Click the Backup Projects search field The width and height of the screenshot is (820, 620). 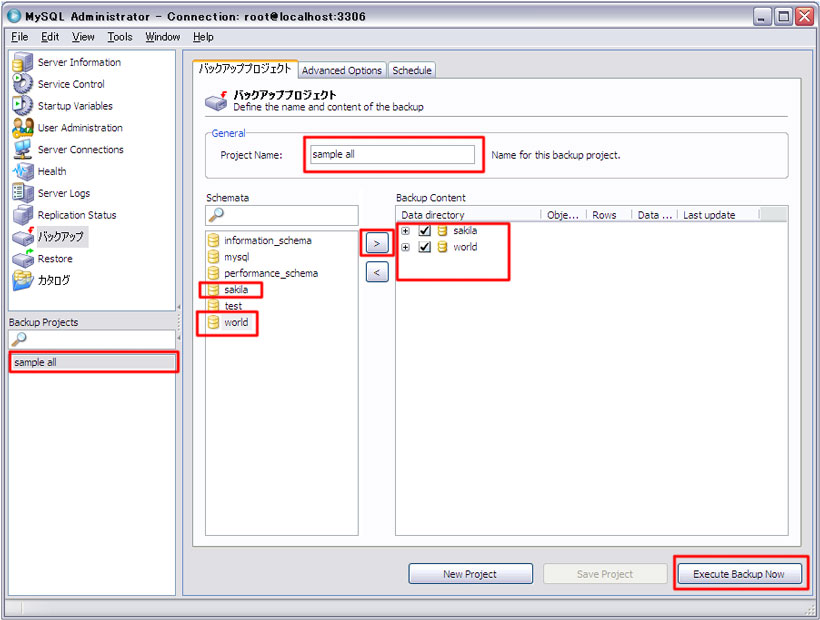coord(92,339)
